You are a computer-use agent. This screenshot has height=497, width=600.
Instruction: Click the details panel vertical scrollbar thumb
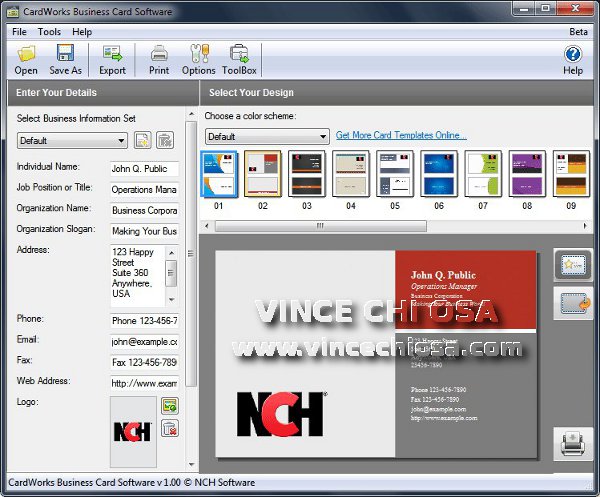click(x=191, y=254)
